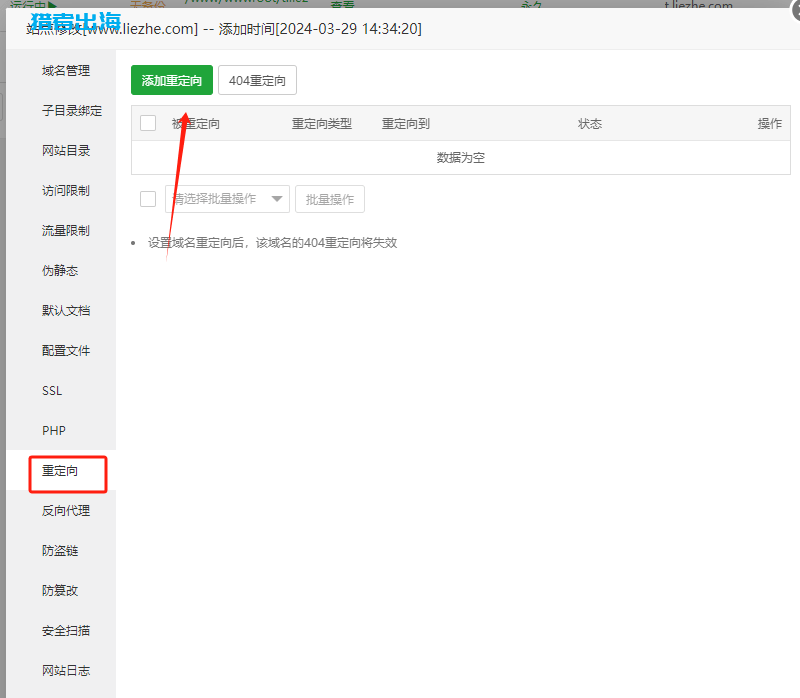
Task: Tick the select-all checkbox in table header
Action: click(x=146, y=123)
